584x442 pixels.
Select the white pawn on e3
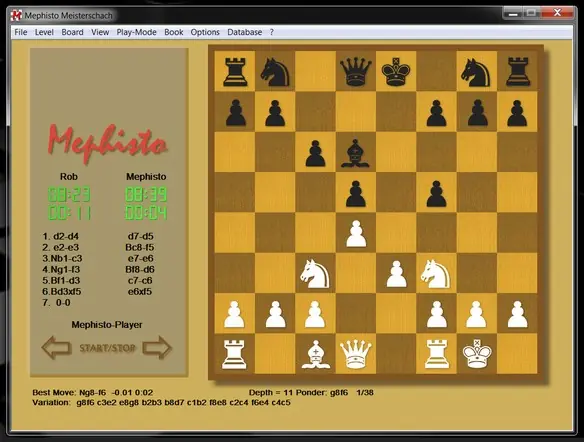coord(396,274)
